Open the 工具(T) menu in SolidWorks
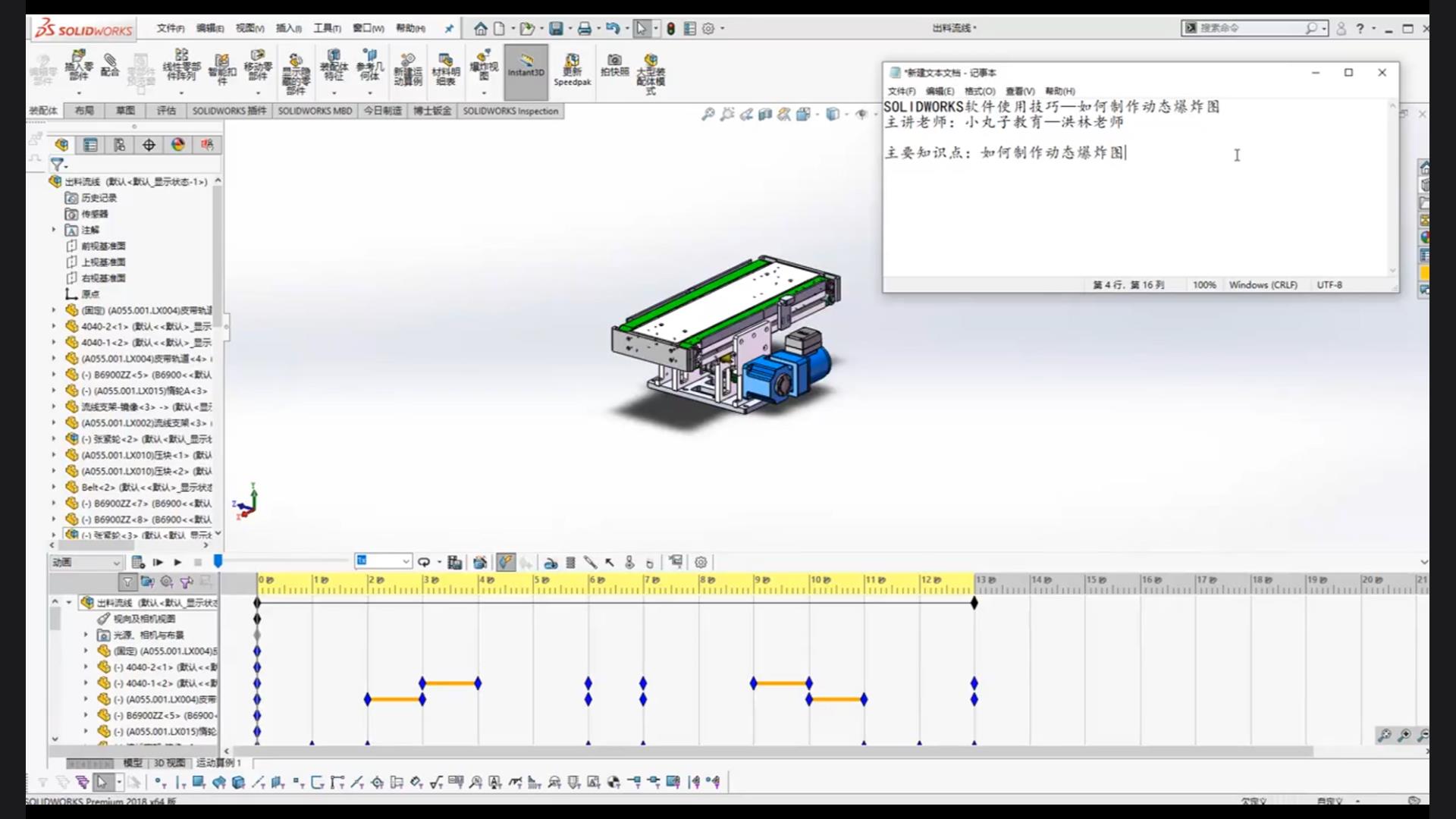The width and height of the screenshot is (1456, 819). [x=327, y=28]
